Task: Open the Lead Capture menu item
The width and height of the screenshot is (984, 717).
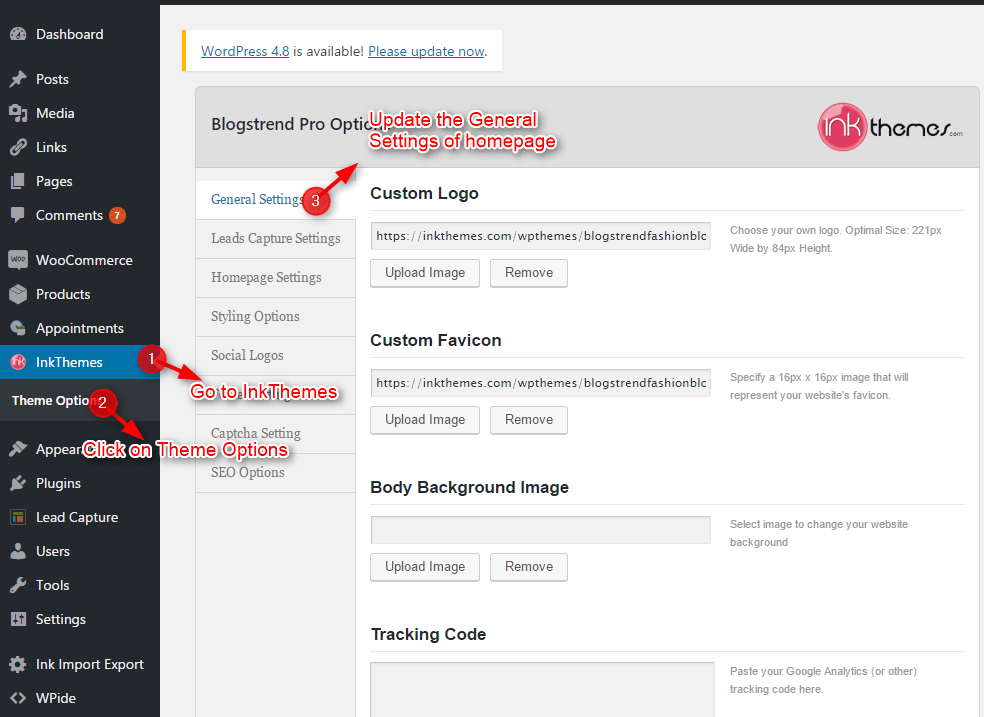Action: coord(80,517)
